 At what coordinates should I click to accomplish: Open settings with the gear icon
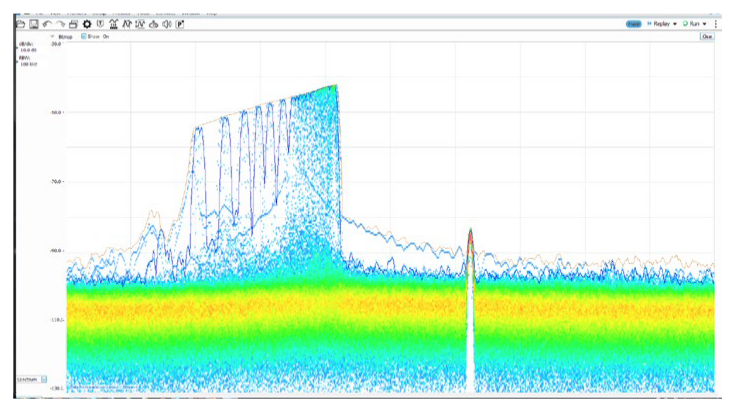pyautogui.click(x=87, y=24)
